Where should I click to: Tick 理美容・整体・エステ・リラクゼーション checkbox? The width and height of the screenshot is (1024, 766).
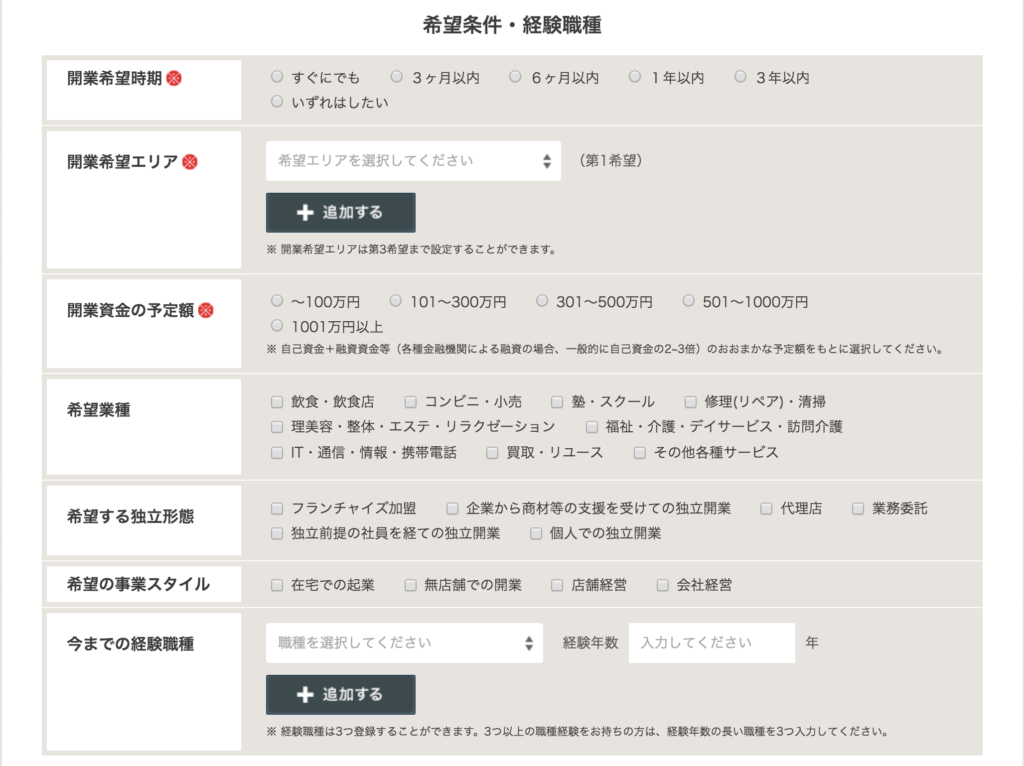(277, 427)
